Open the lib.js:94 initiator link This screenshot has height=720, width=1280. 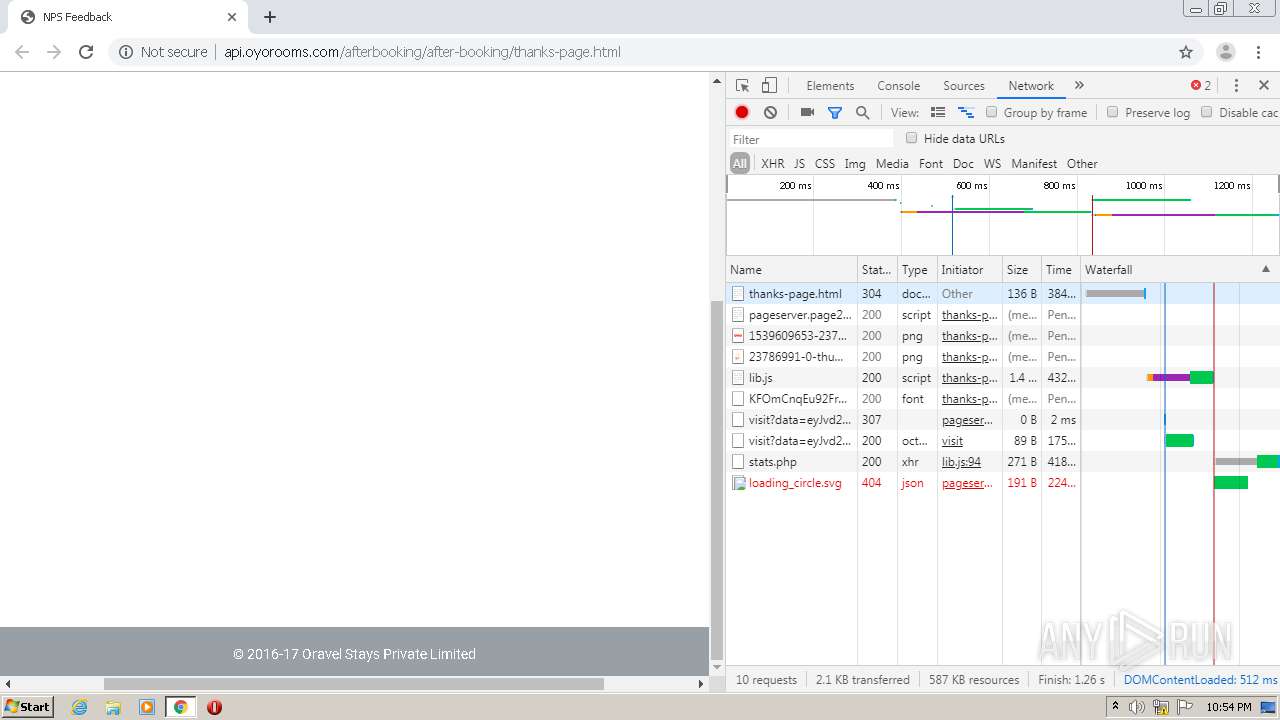961,462
